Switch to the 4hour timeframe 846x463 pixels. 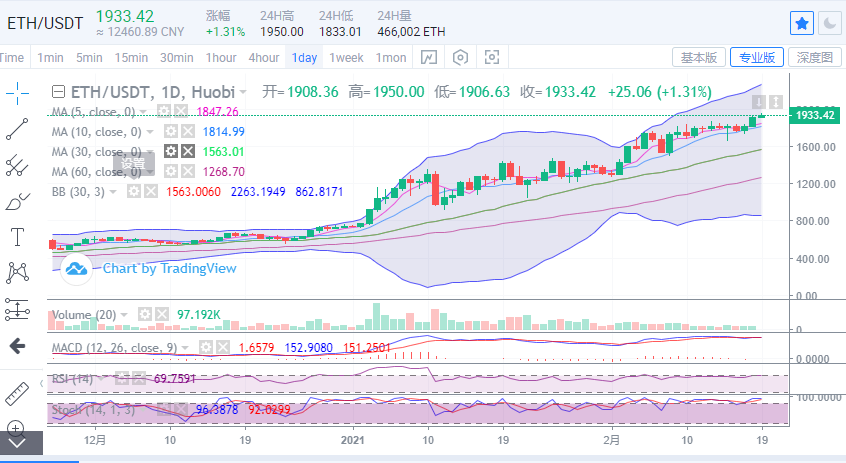point(264,57)
